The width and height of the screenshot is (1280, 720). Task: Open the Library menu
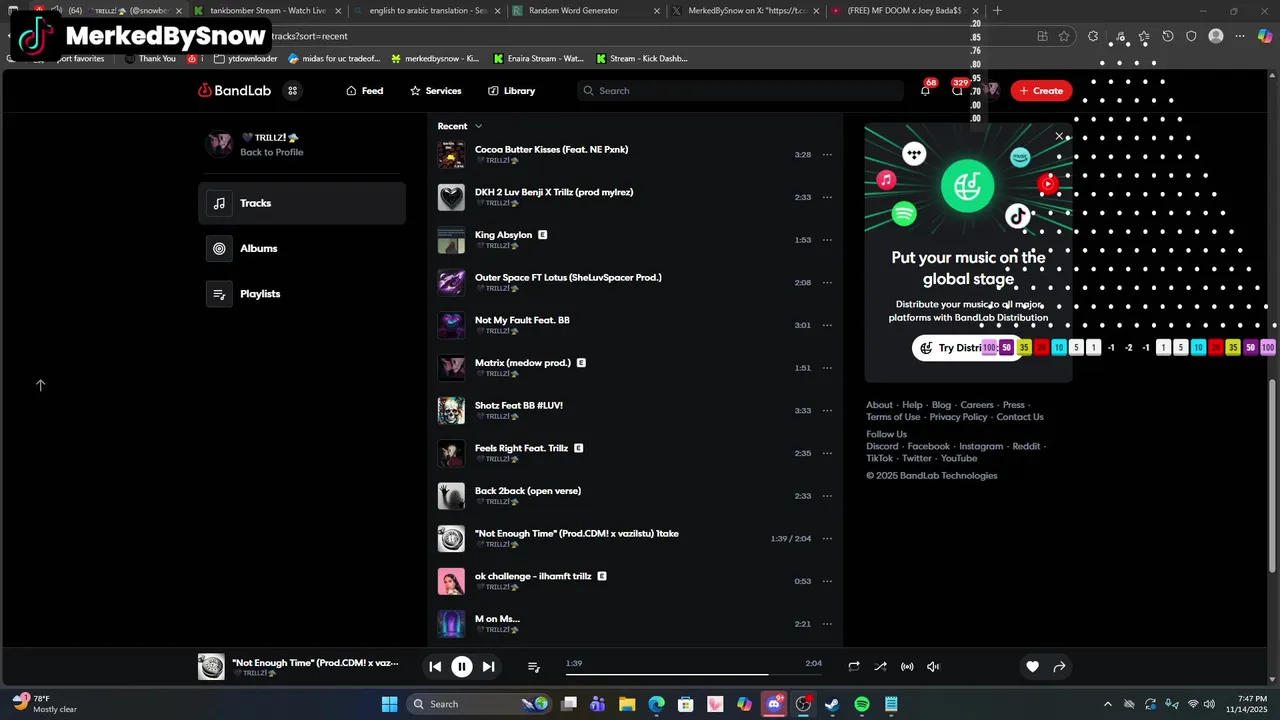[512, 90]
